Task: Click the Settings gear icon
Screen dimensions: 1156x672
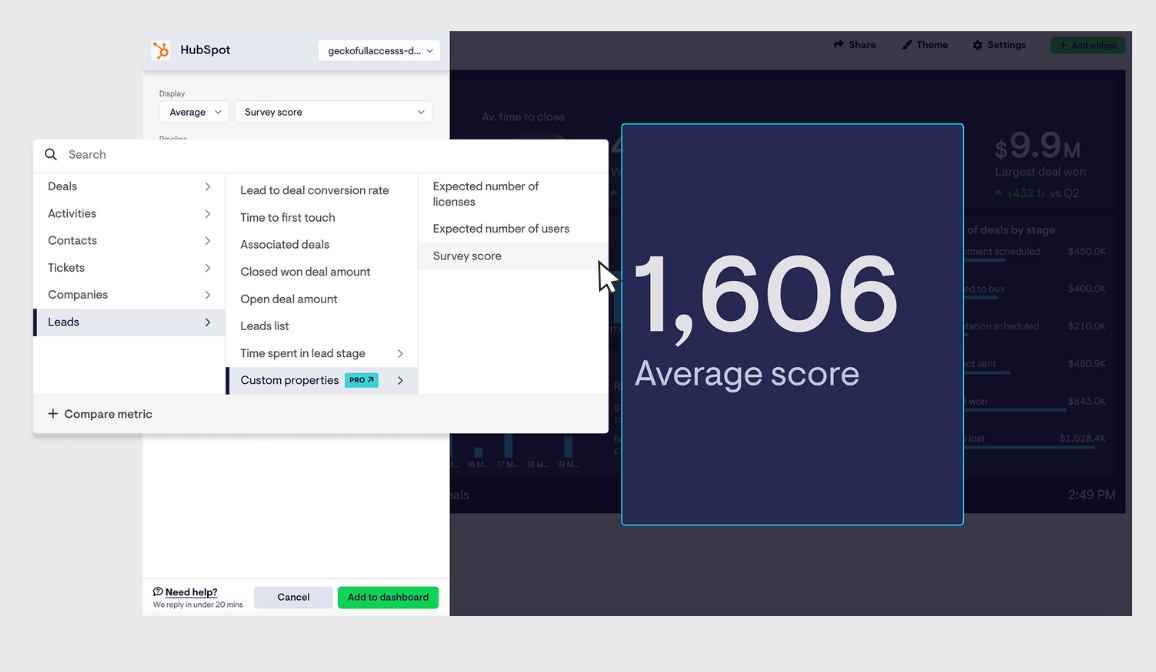Action: point(977,45)
